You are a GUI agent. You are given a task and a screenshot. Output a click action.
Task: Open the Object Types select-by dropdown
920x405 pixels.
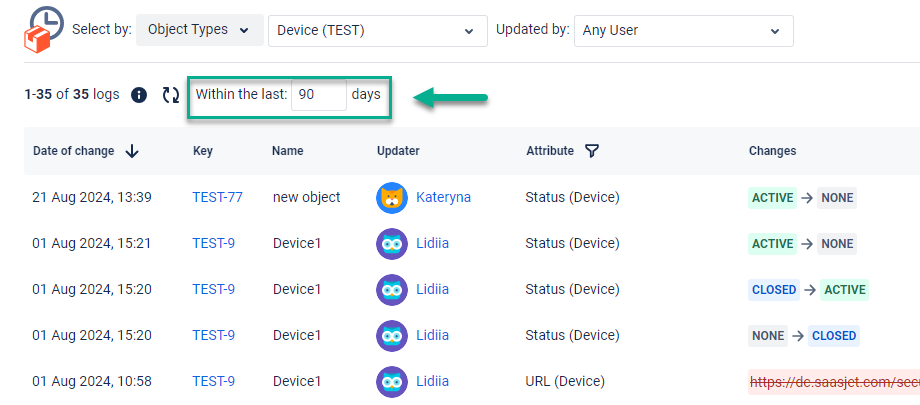[199, 30]
